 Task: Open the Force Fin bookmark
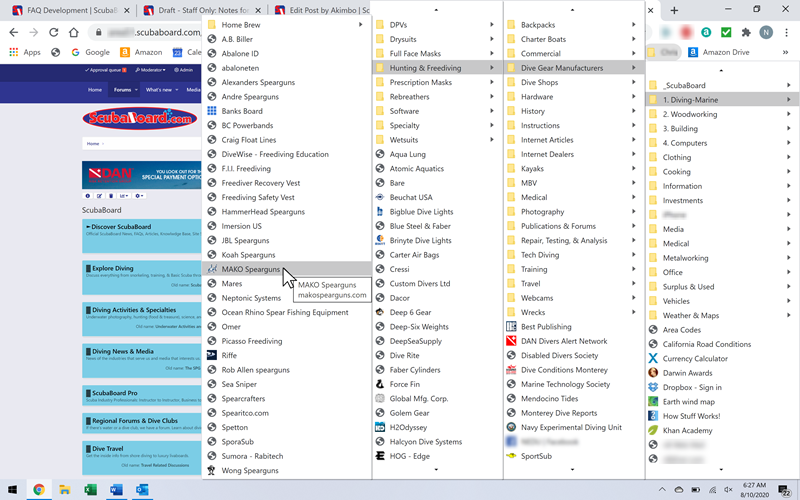[437, 384]
